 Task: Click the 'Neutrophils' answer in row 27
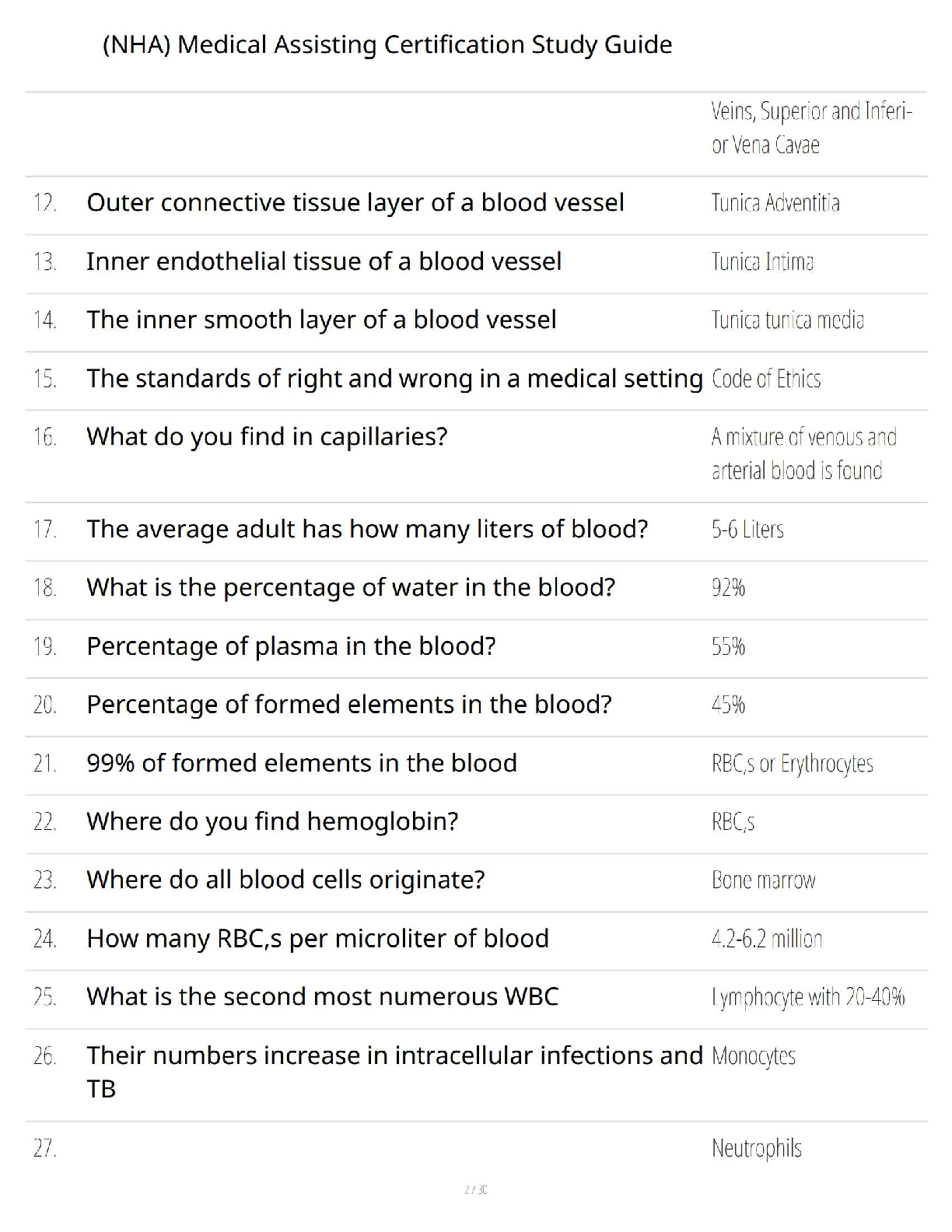click(756, 1148)
